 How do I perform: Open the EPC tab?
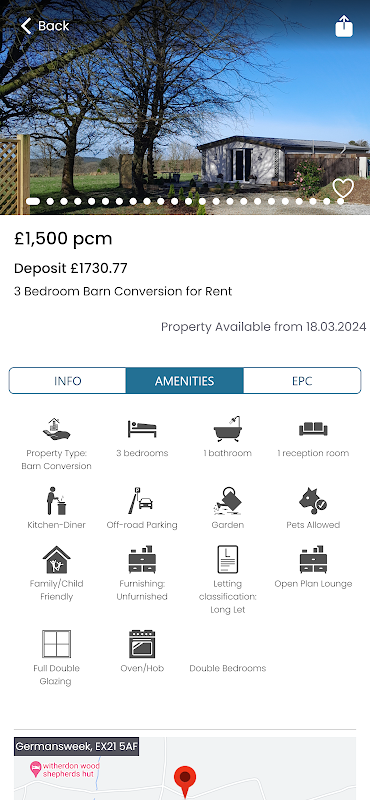click(302, 381)
